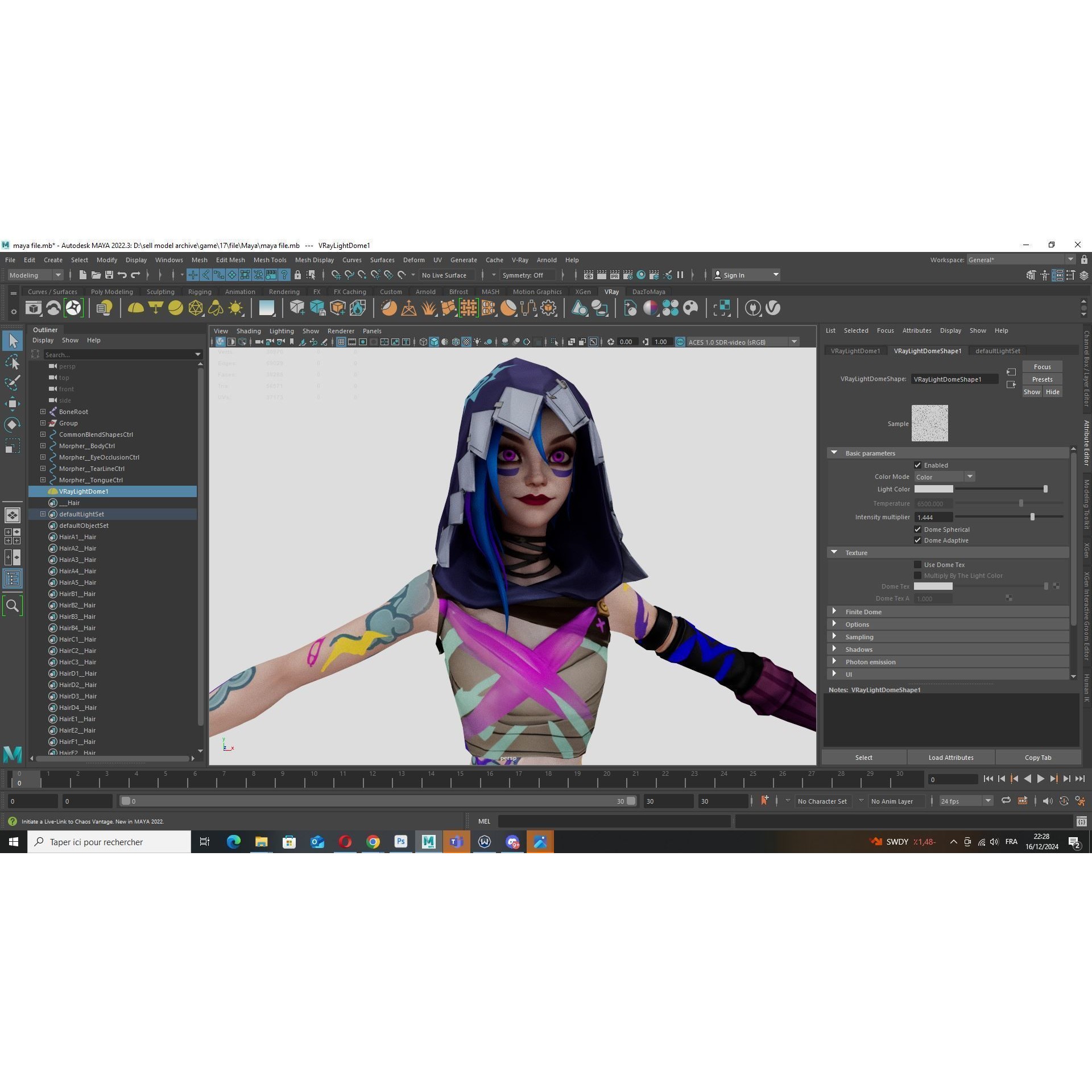Click the input connection arrow icon

[x=1011, y=372]
